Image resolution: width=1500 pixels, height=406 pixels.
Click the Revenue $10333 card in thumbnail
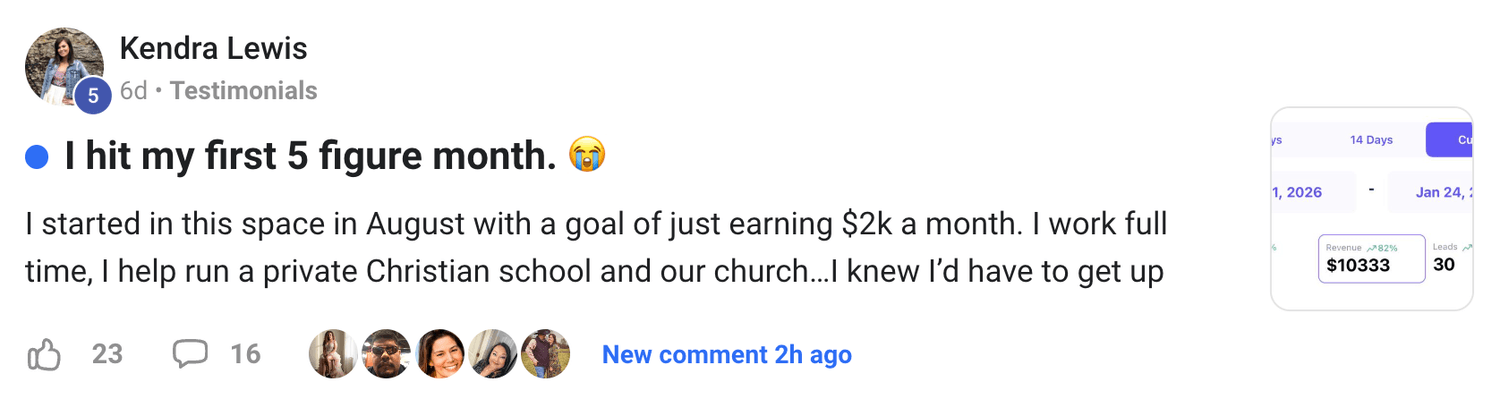tap(1371, 259)
